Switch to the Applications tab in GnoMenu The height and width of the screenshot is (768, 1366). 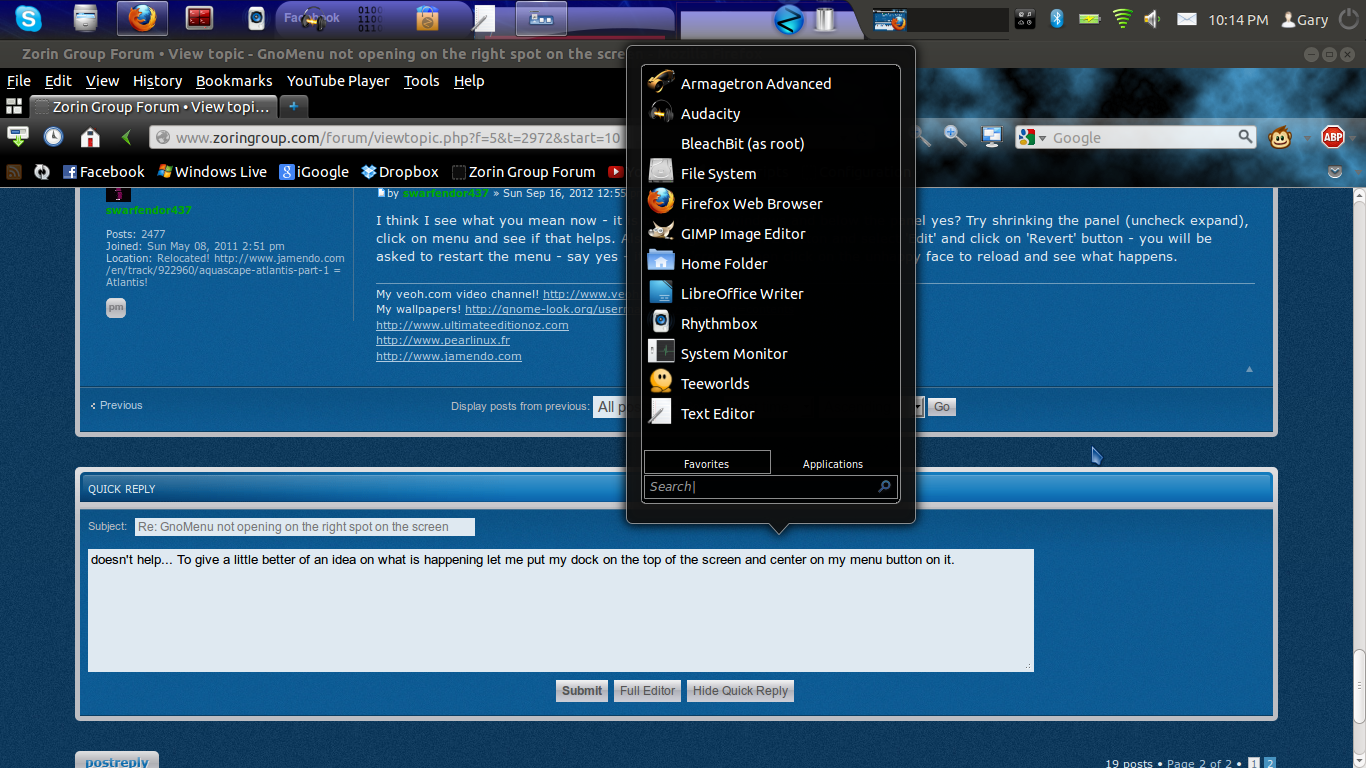point(832,464)
